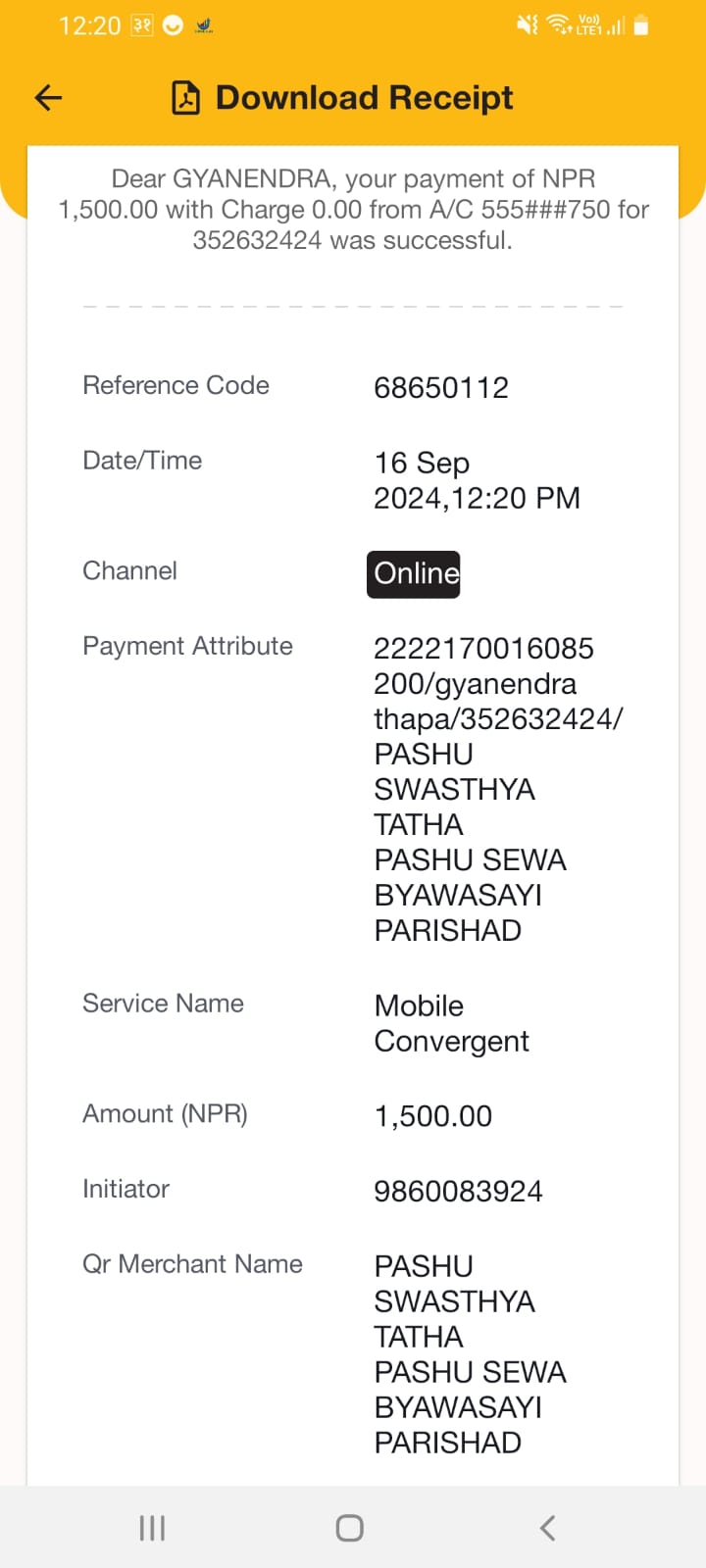
Task: Tap the battery icon in status bar
Action: click(641, 25)
